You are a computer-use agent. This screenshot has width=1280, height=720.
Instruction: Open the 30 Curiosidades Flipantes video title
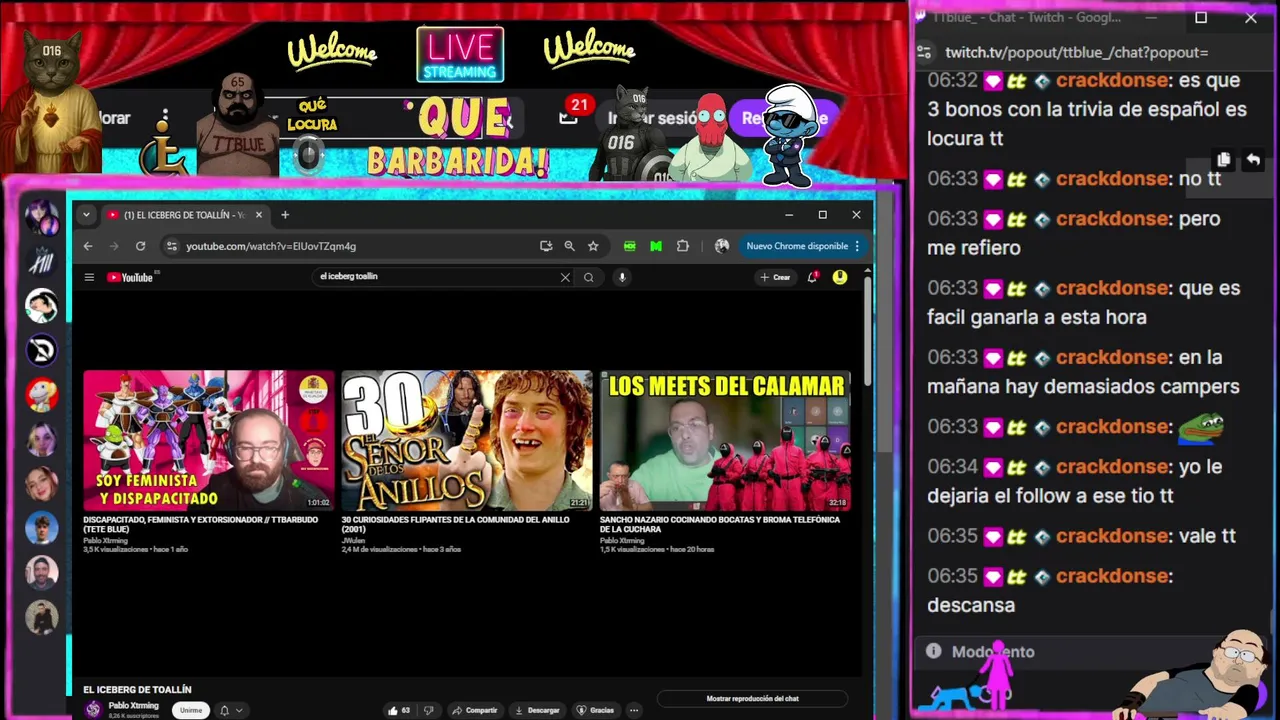coord(455,524)
